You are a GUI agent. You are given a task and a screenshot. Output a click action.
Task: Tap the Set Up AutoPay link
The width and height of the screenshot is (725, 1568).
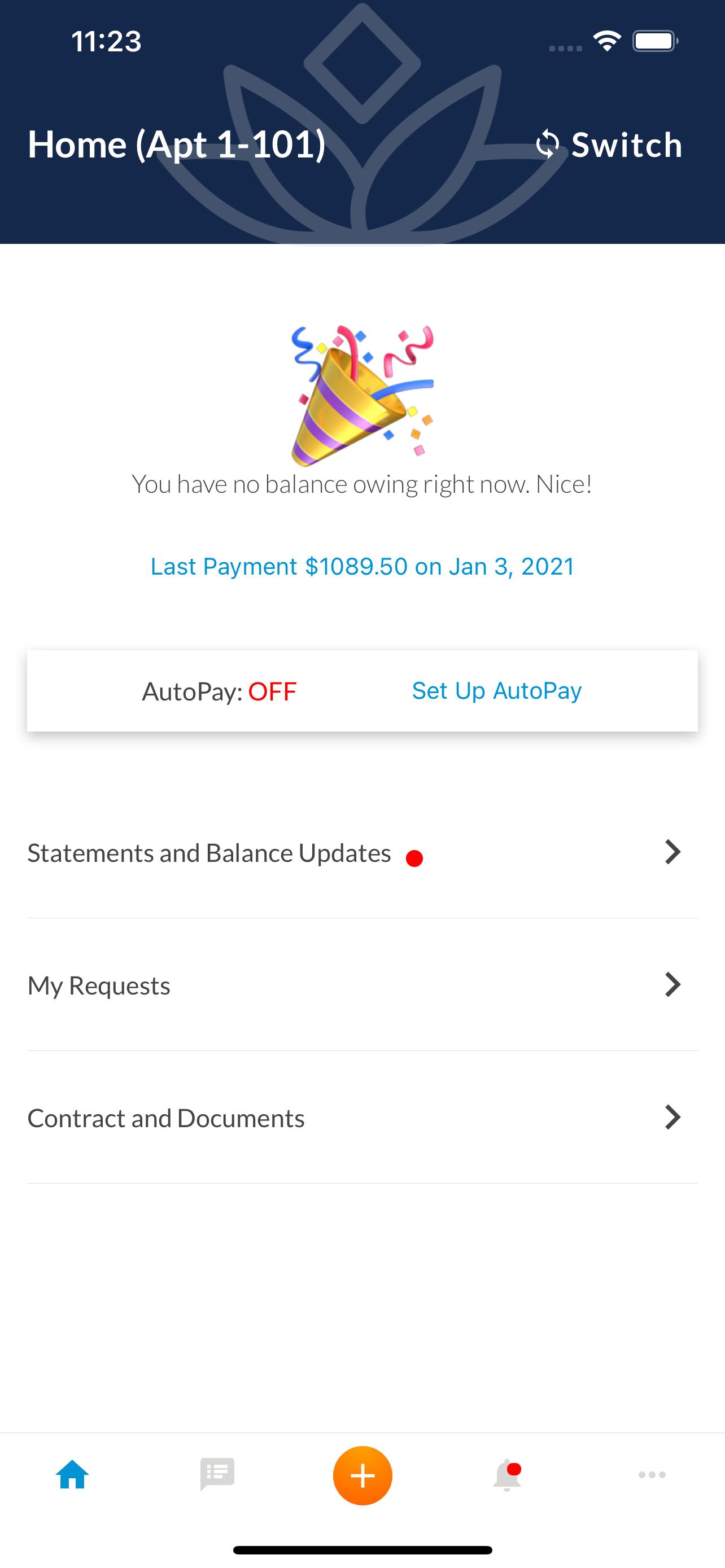497,691
